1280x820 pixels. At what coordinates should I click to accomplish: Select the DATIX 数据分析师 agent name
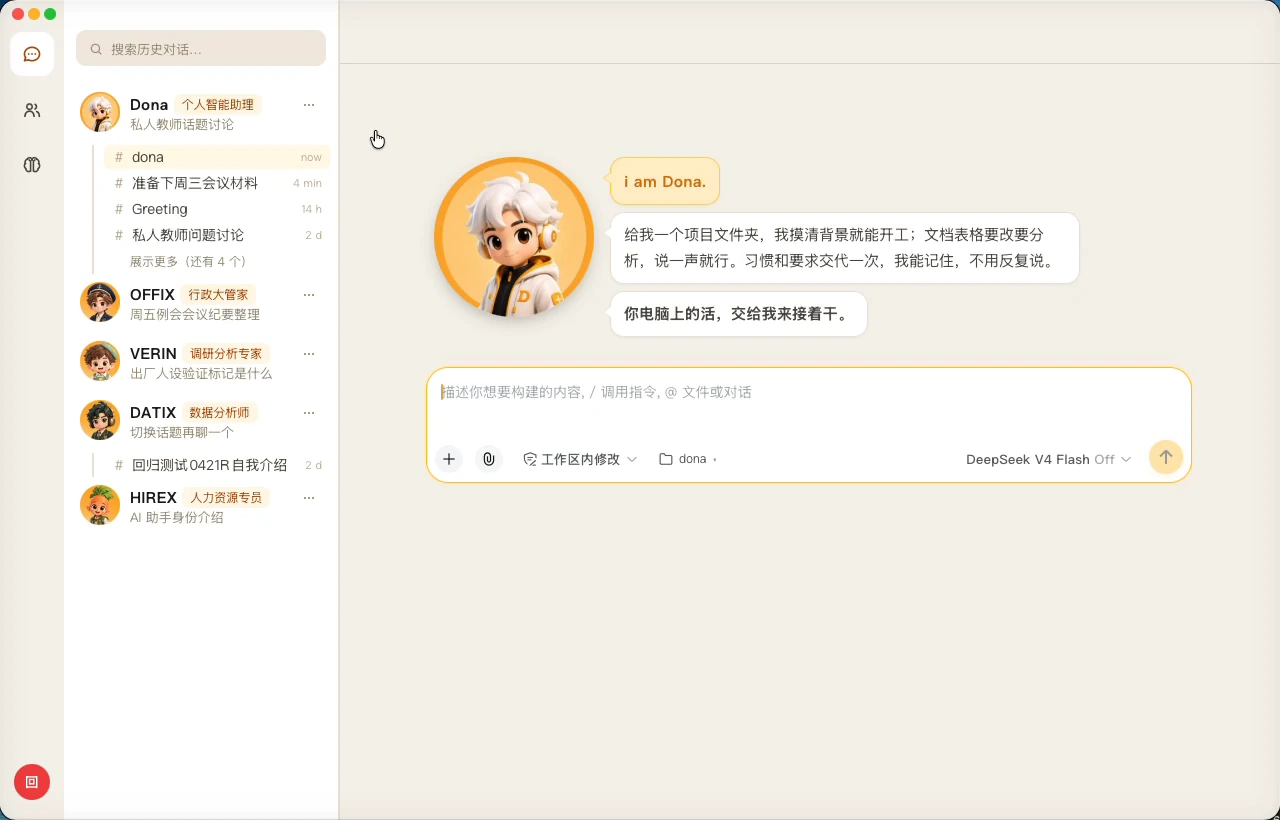point(194,413)
